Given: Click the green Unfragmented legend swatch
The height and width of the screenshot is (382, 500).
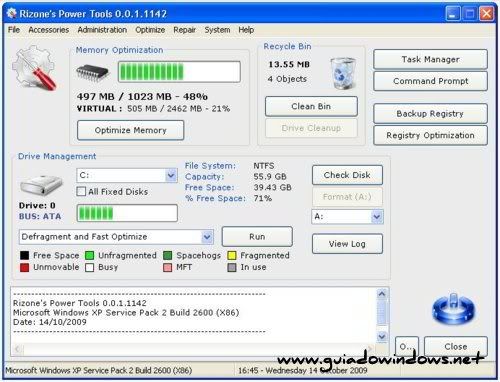Looking at the screenshot, I should 89,256.
